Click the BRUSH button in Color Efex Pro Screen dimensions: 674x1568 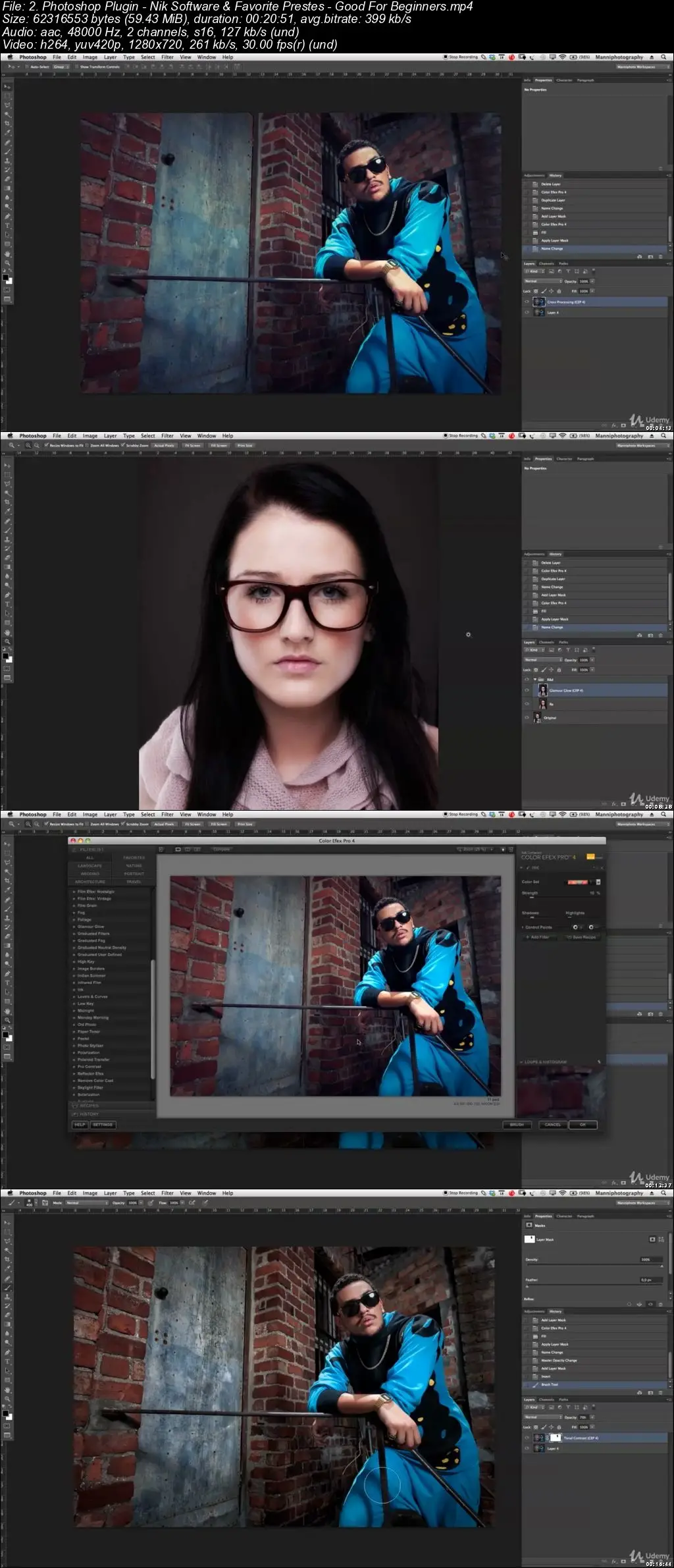[x=517, y=1124]
